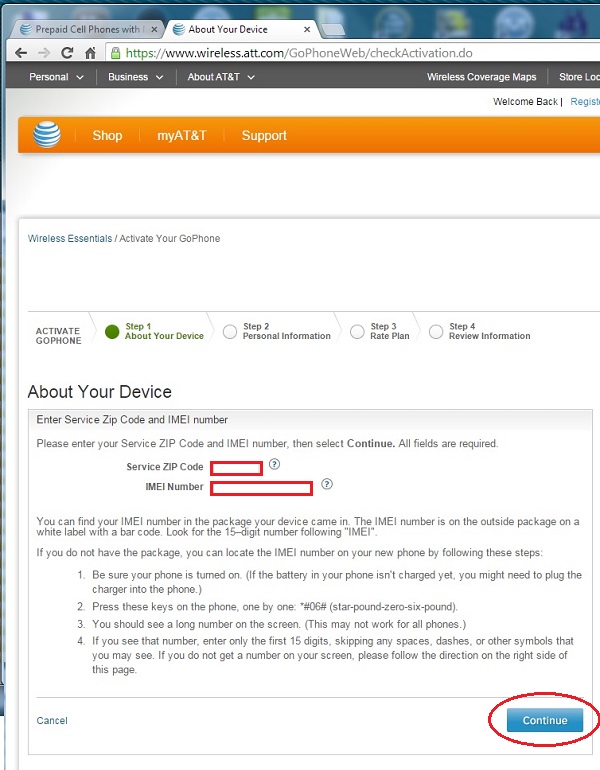Switch to Prepaid Cell Phones tab
The width and height of the screenshot is (600, 770).
(86, 29)
